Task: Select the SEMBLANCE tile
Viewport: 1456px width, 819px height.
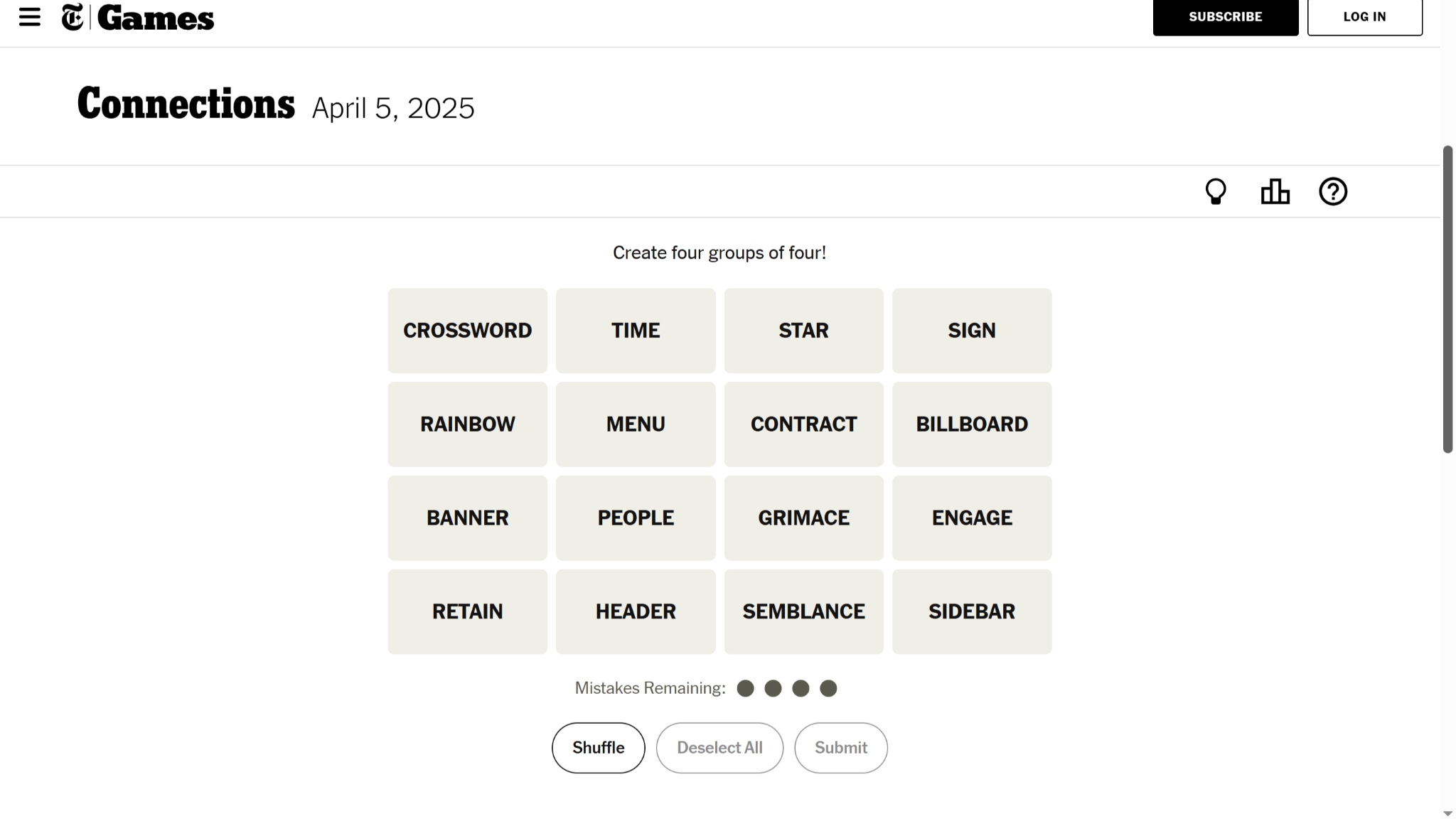Action: pyautogui.click(x=803, y=612)
